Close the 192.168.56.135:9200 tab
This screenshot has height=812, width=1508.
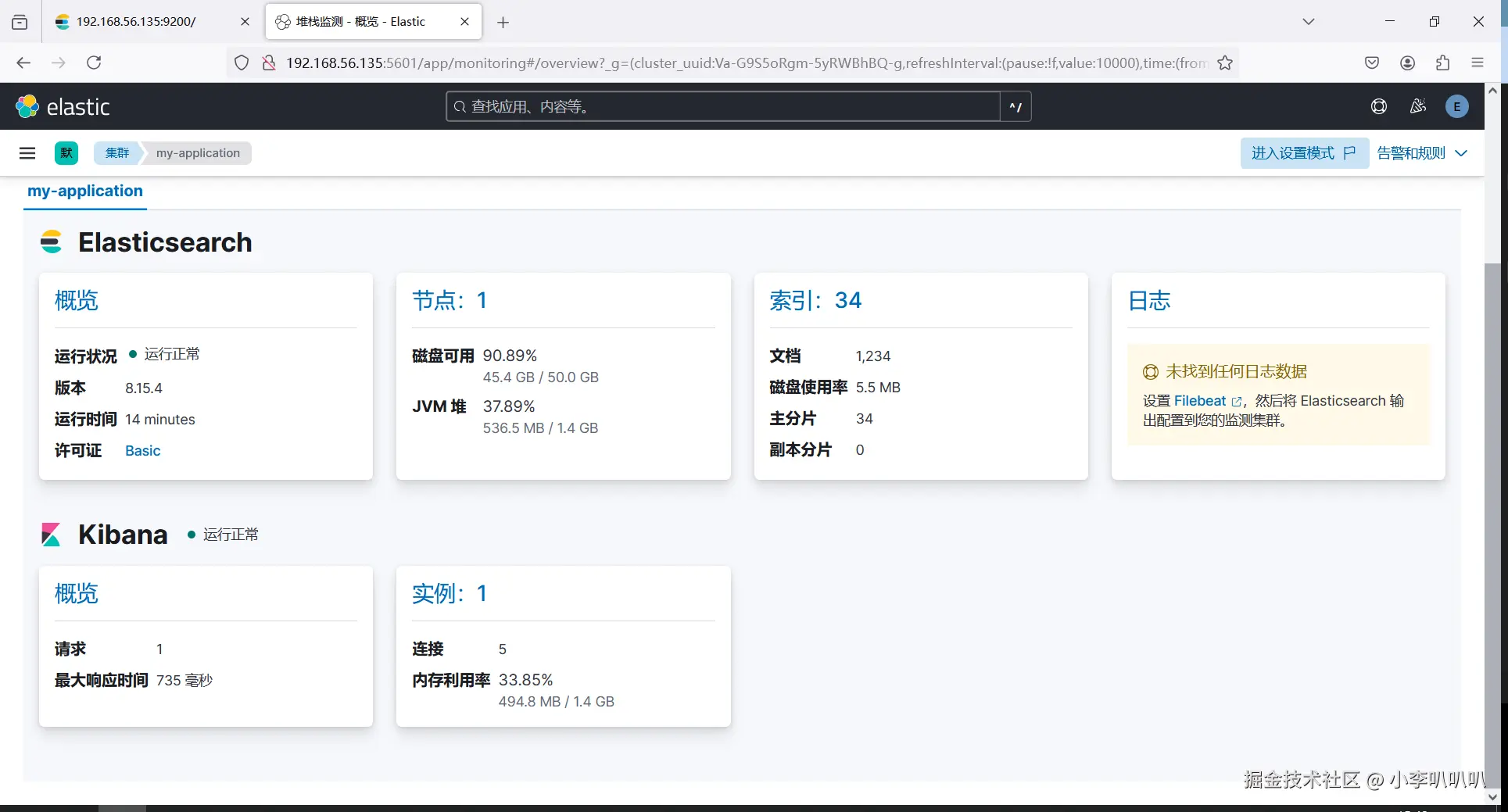coord(245,22)
